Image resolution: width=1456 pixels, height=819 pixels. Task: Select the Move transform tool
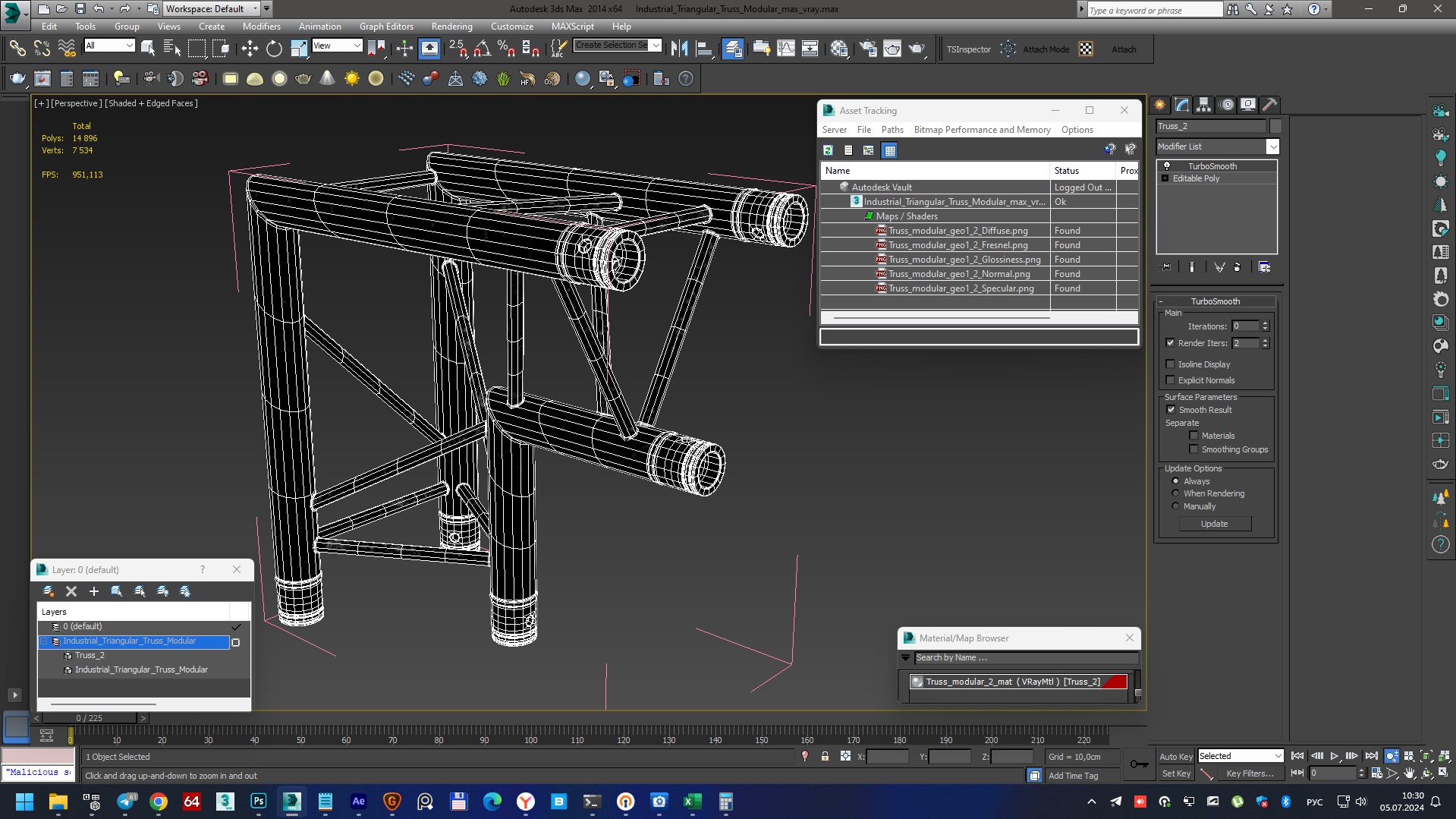[250, 49]
